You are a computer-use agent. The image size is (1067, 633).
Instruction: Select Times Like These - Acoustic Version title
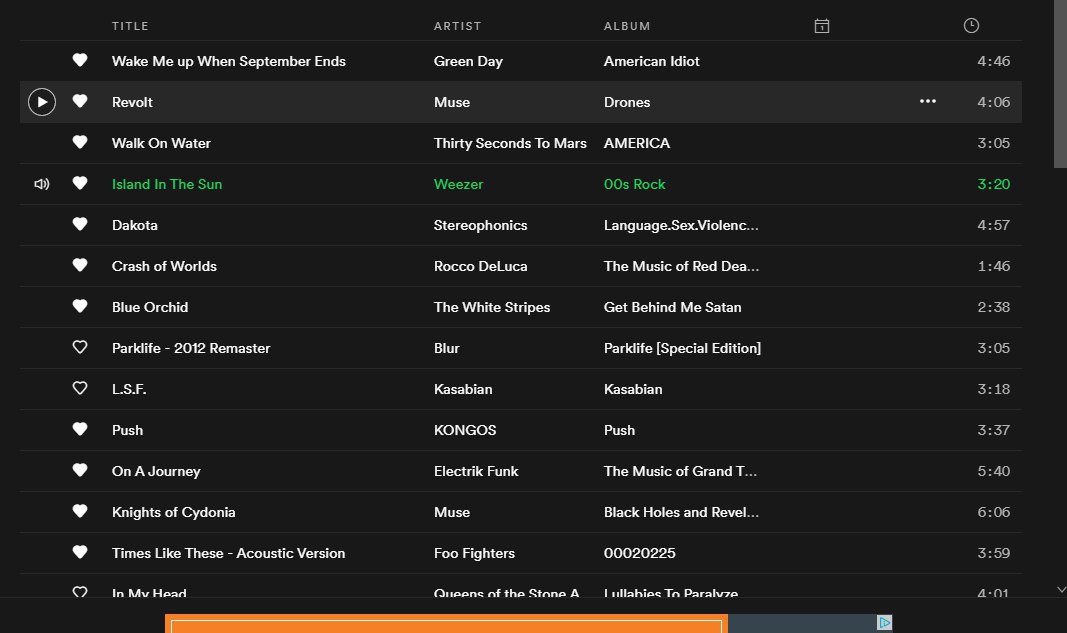tap(229, 553)
